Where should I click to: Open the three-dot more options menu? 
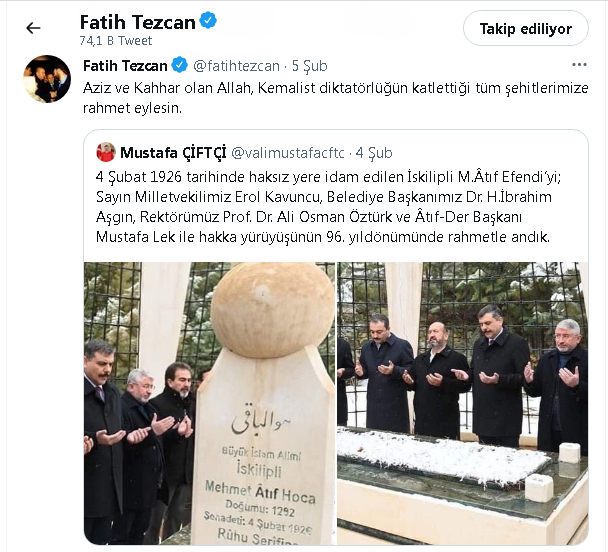[579, 65]
